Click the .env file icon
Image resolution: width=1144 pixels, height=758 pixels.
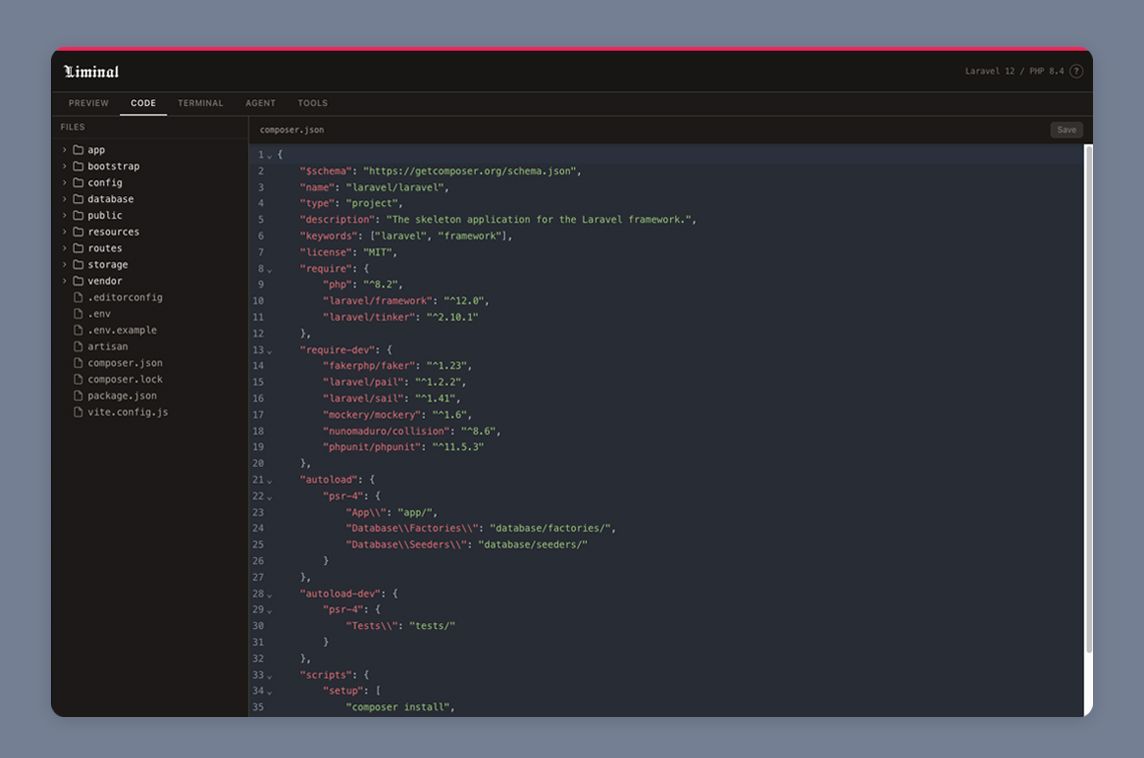coord(78,314)
